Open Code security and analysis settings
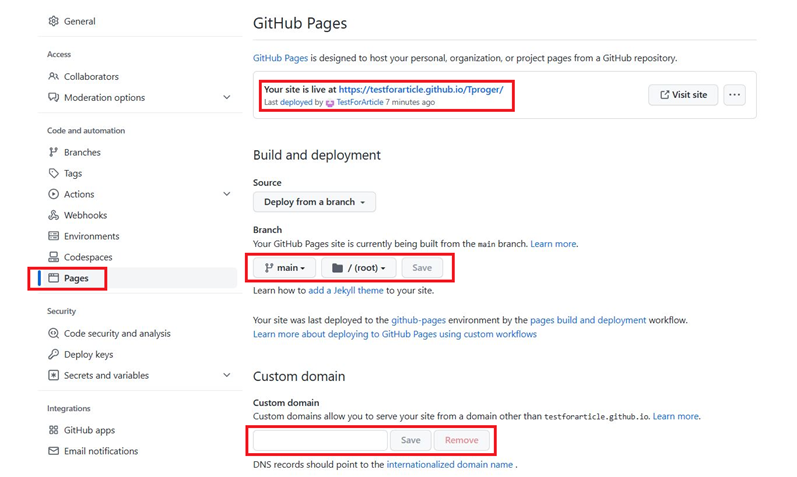Image resolution: width=797 pixels, height=477 pixels. [x=117, y=334]
